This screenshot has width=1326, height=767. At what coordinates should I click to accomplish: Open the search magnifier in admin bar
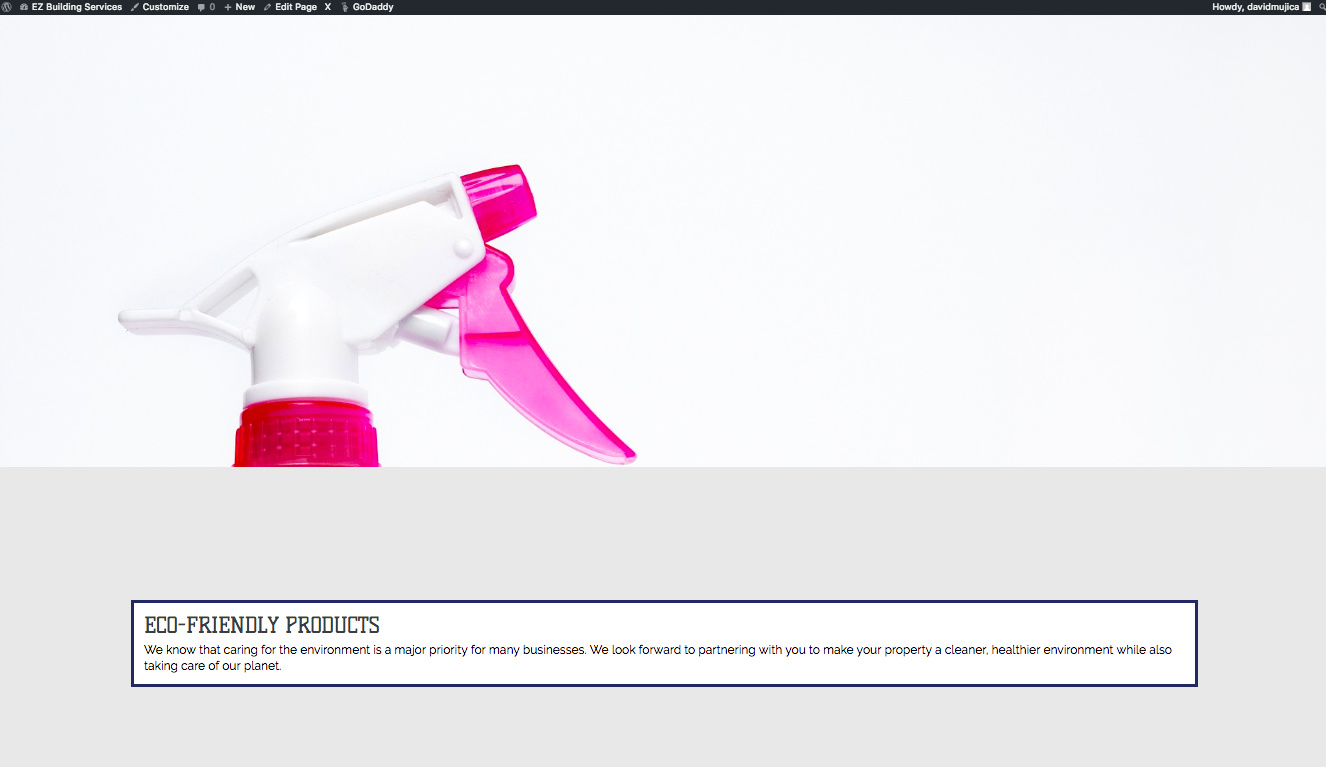click(x=1321, y=7)
